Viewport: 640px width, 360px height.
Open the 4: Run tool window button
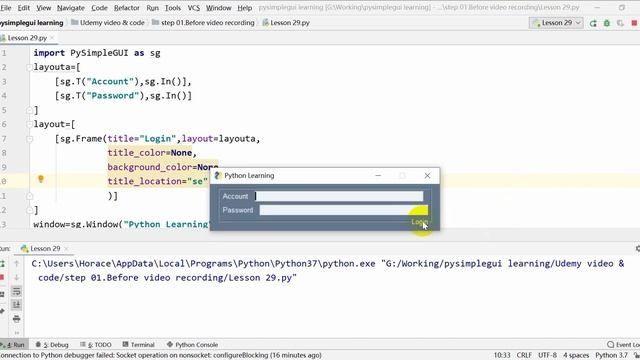click(14, 344)
